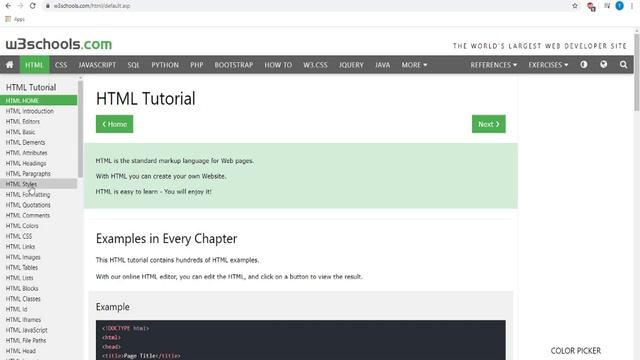
Task: Open HTML Styles in the sidebar
Action: tap(38, 184)
